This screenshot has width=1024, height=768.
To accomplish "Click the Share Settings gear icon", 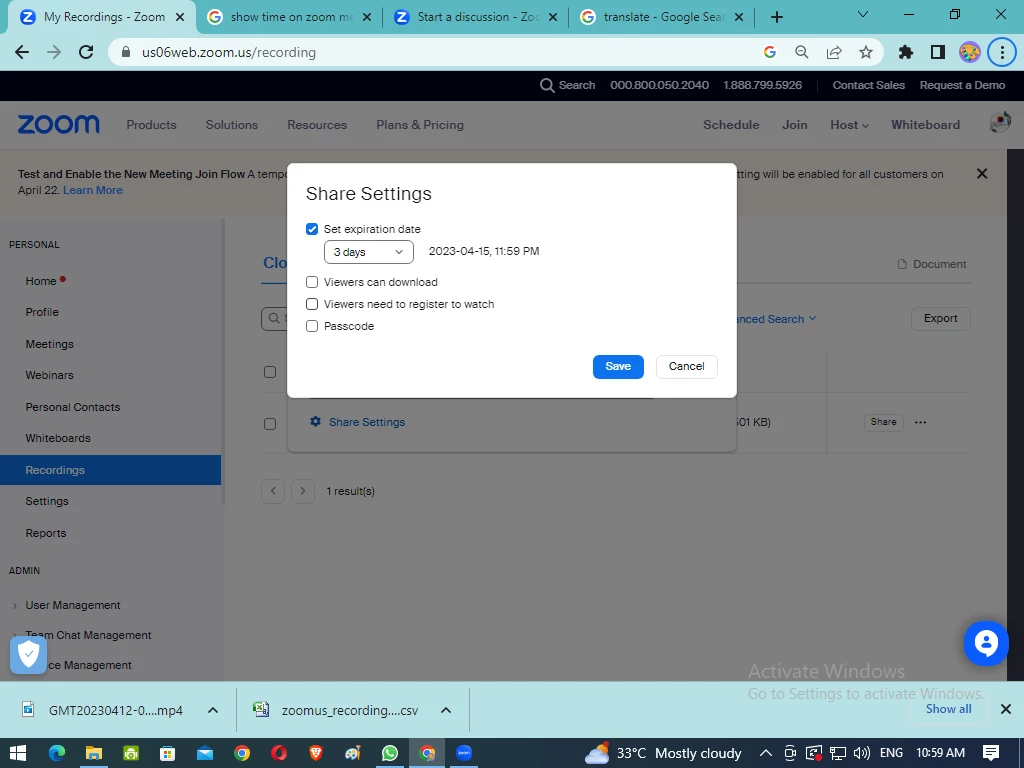I will [x=315, y=422].
